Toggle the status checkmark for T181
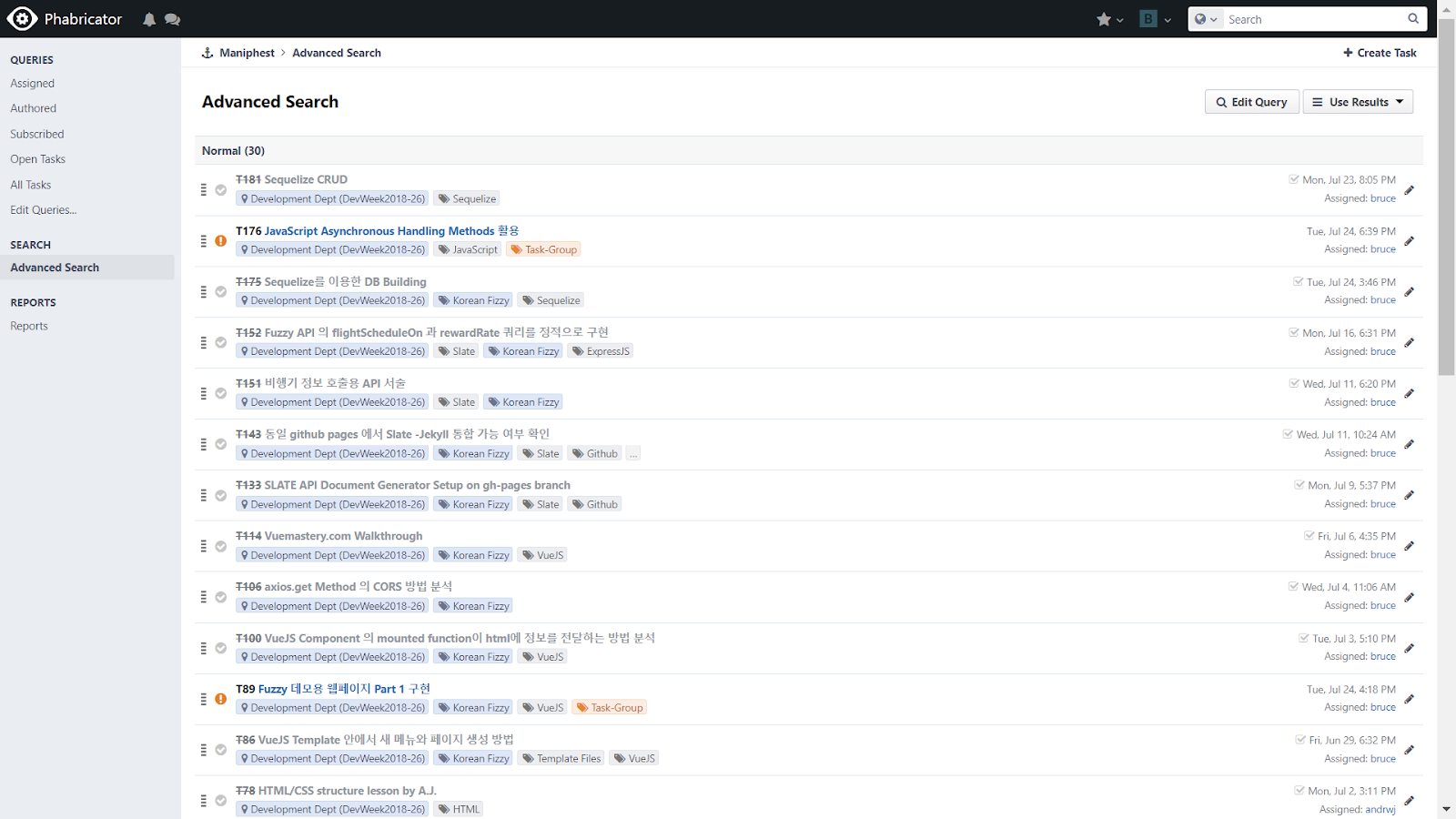This screenshot has width=1456, height=819. [x=220, y=190]
